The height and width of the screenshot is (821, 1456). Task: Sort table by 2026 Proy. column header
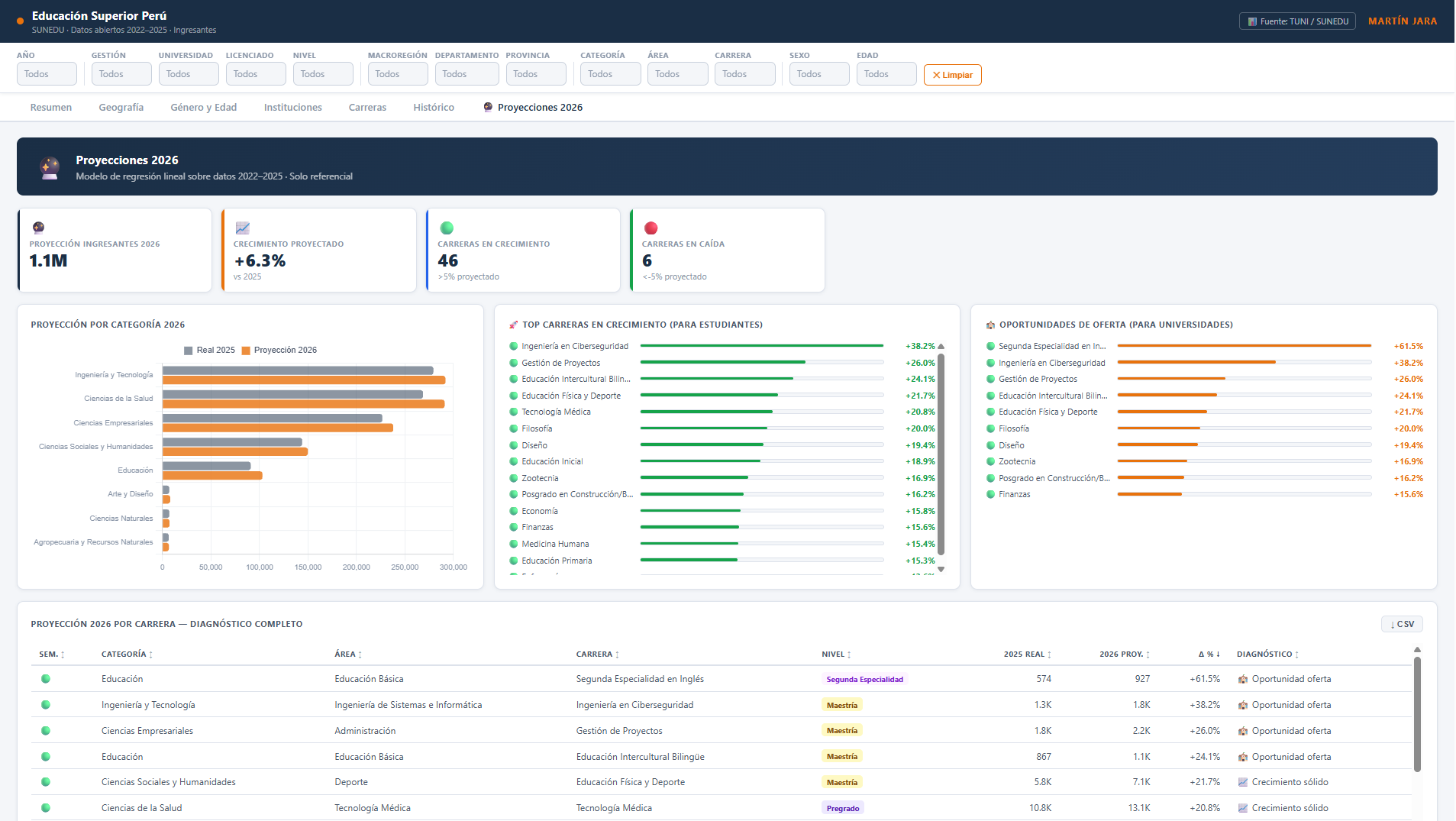click(1125, 655)
